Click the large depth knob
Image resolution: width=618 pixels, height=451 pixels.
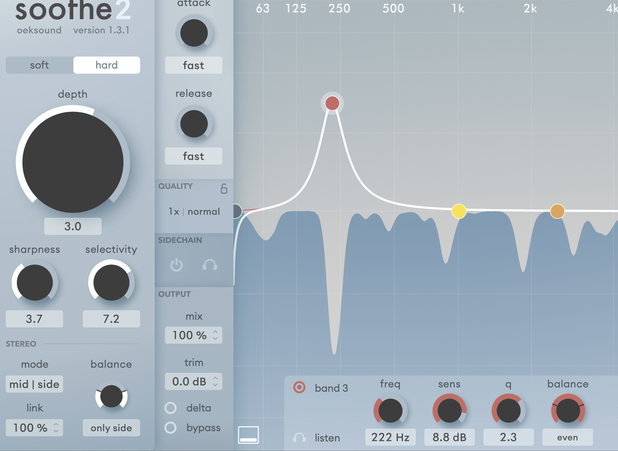73,160
